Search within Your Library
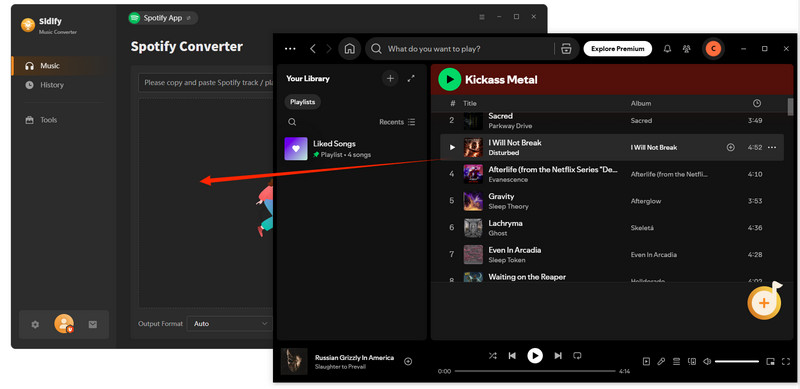 click(x=292, y=122)
